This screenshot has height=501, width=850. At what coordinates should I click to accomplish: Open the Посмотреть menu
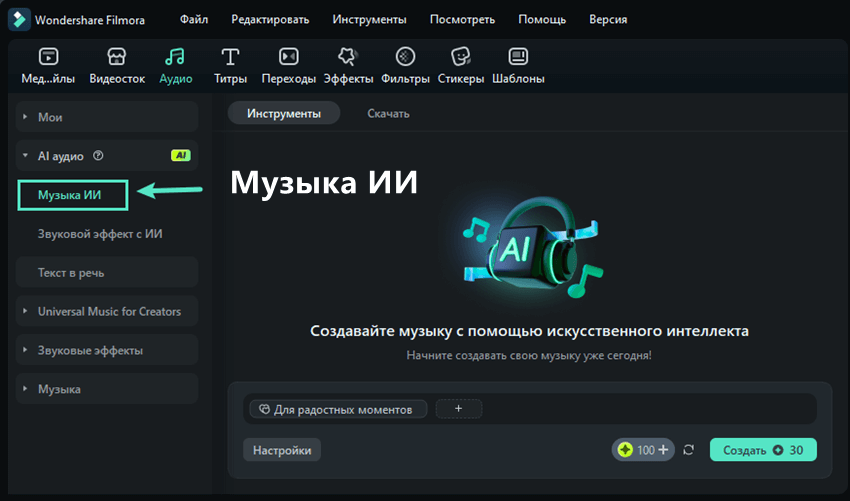click(462, 20)
